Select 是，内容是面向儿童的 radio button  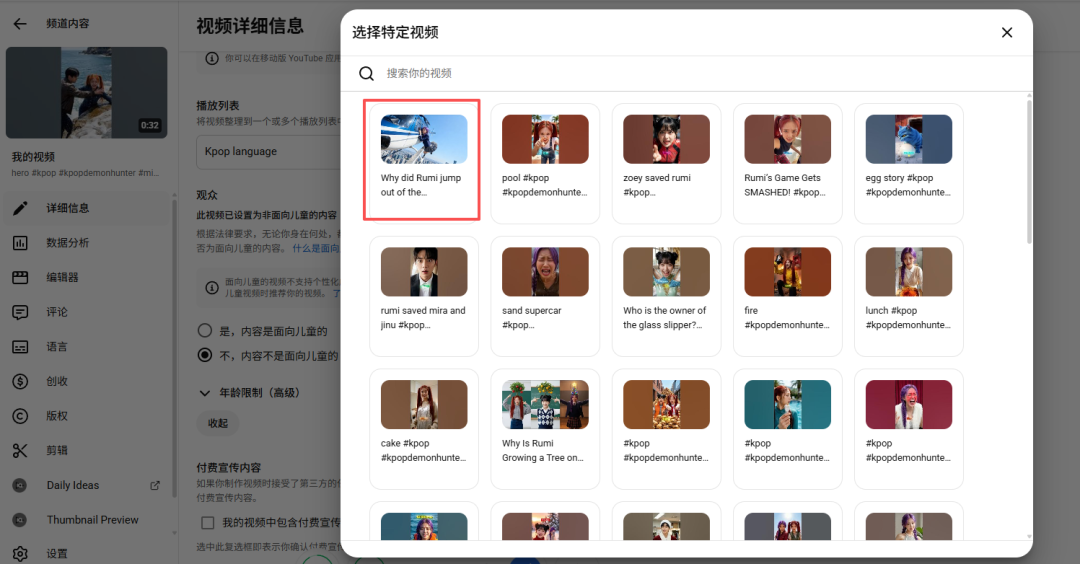click(x=205, y=331)
